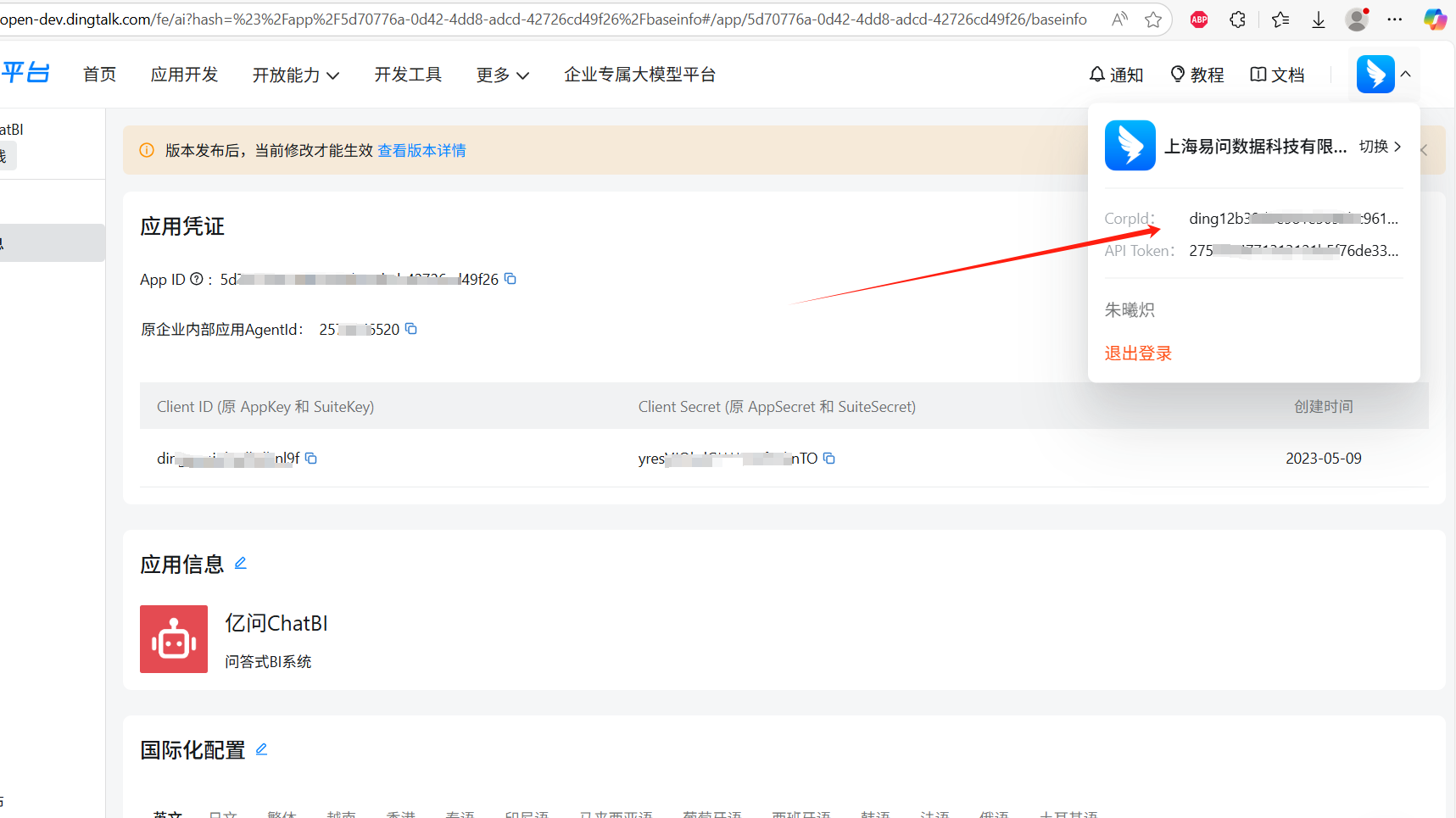Copy the Client ID key
Image resolution: width=1456 pixels, height=818 pixels.
coord(311,459)
